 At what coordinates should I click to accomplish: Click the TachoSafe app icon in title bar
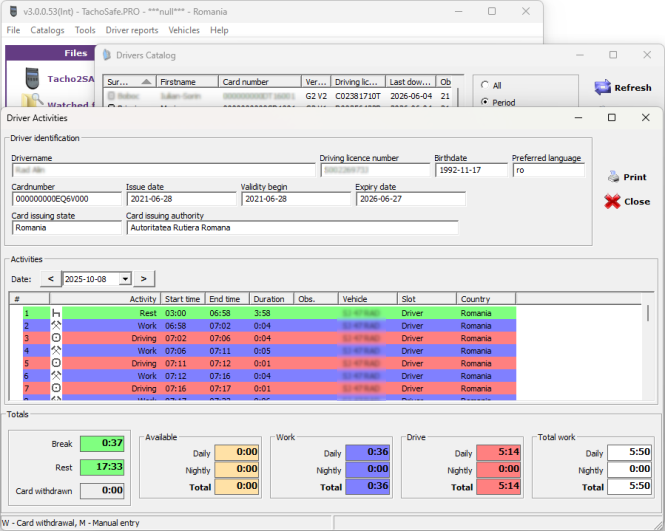click(x=14, y=11)
